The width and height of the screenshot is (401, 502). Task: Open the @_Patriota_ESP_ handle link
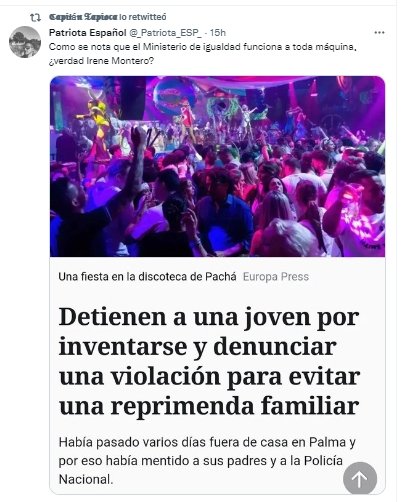(x=165, y=33)
